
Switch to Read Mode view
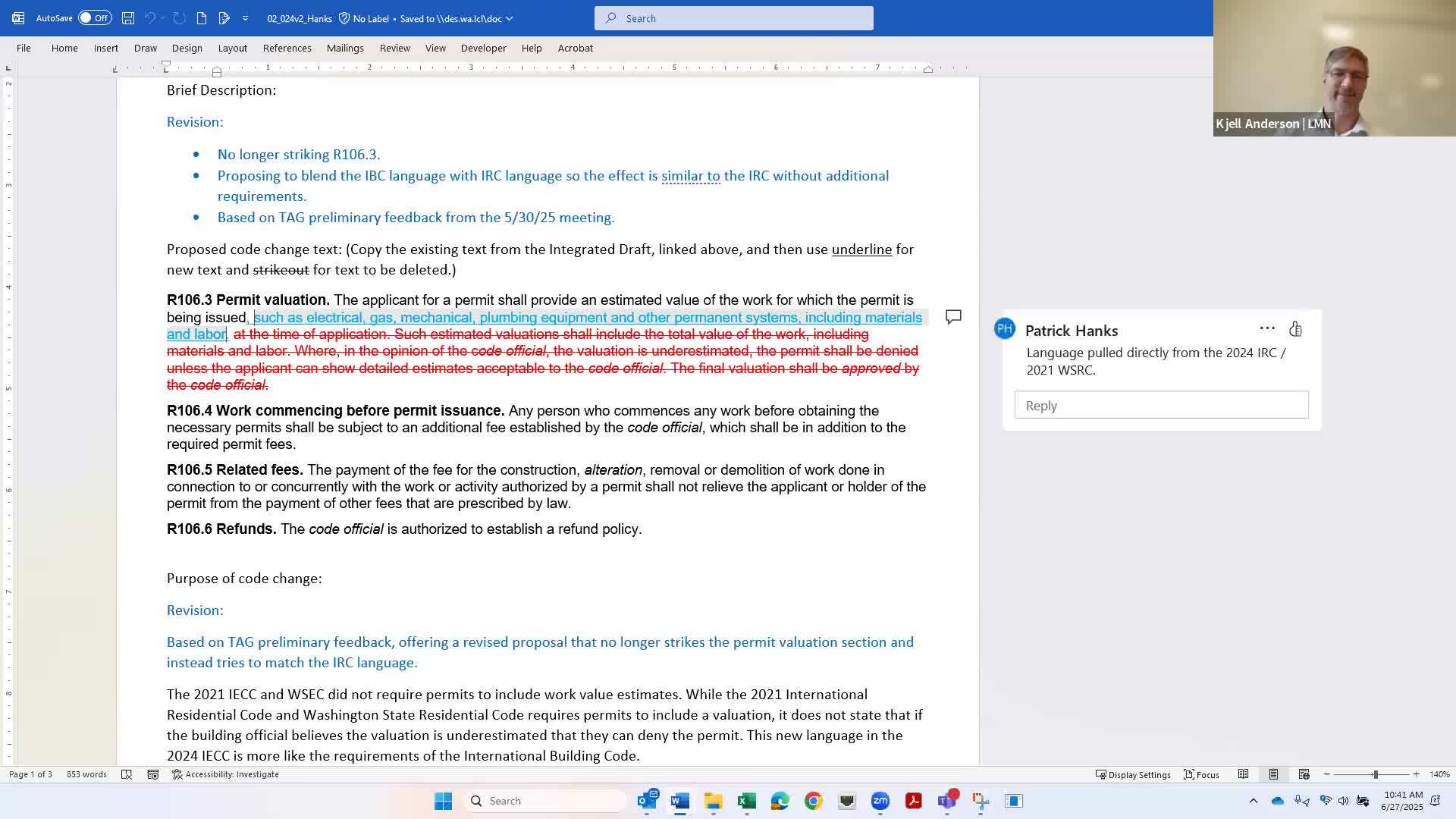[1243, 774]
